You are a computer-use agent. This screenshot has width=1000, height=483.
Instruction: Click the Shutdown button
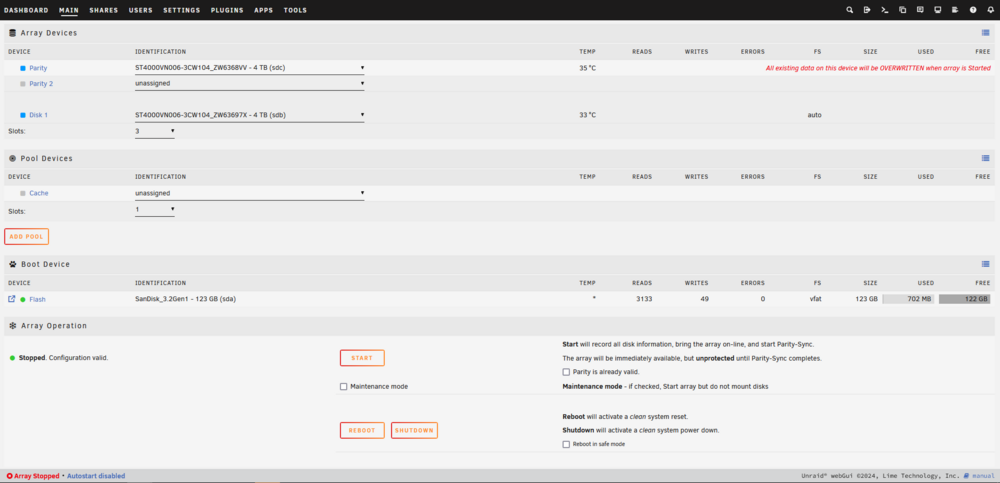[x=415, y=431]
